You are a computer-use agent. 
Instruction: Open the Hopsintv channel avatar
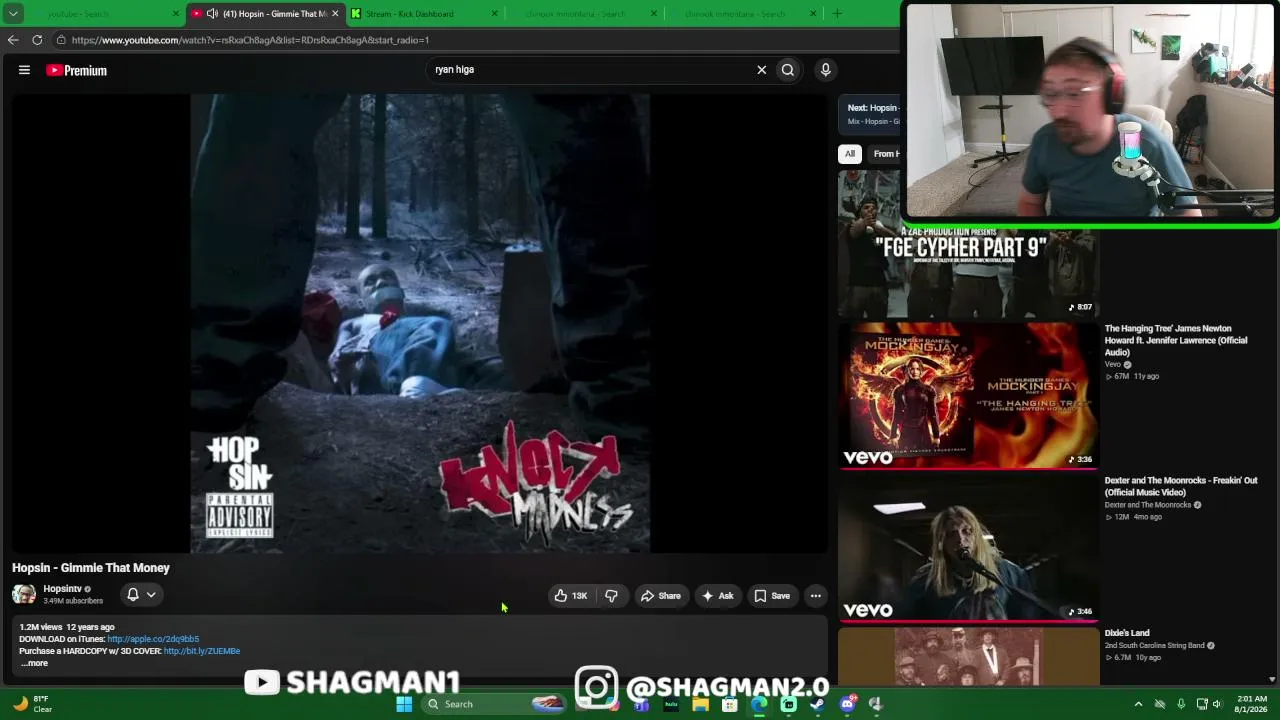tap(24, 594)
